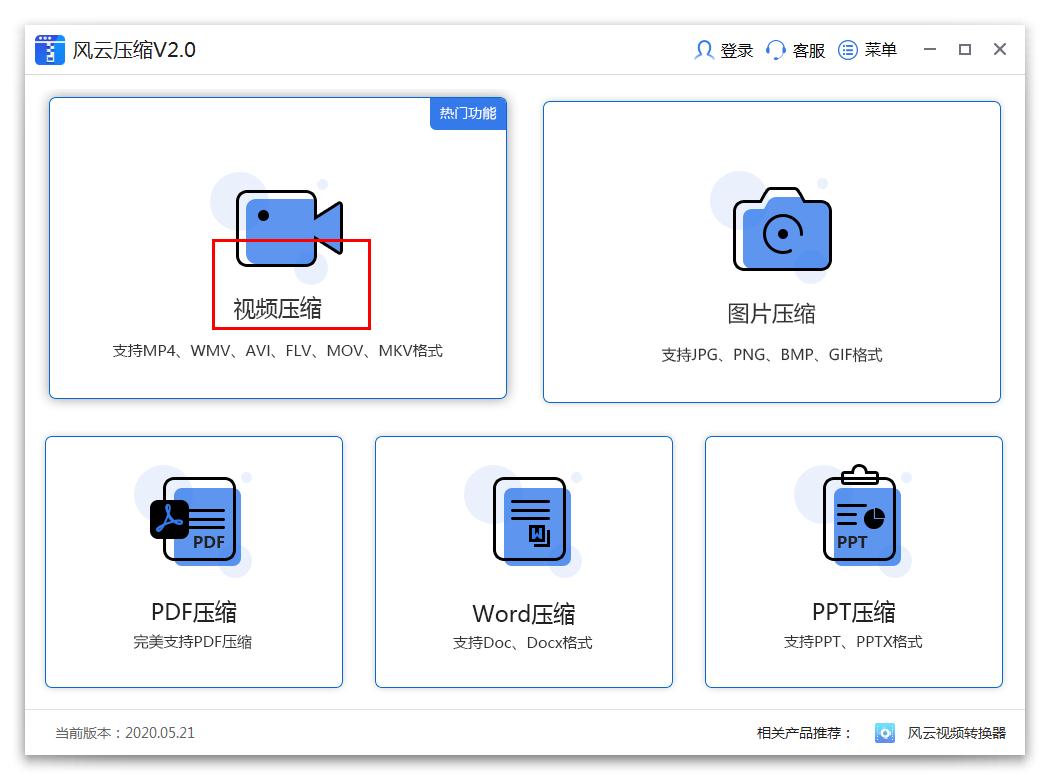Image resolution: width=1050 pixels, height=780 pixels.
Task: Open the 菜单 menu
Action: (881, 50)
